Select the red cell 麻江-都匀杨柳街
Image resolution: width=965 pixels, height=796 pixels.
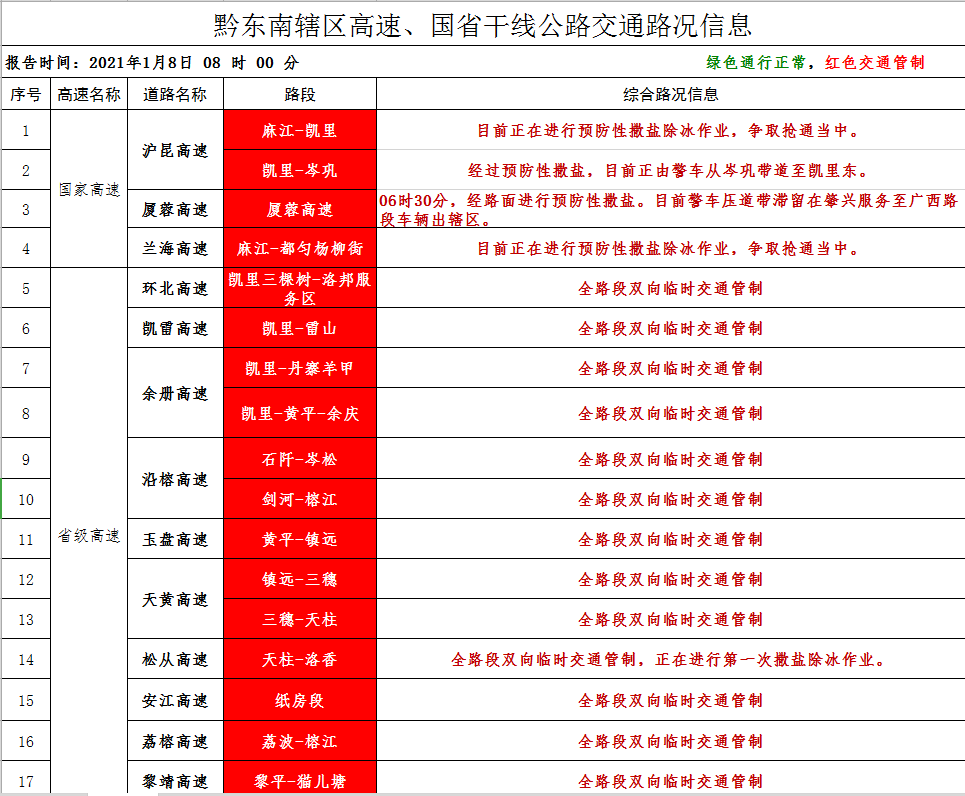tap(300, 248)
